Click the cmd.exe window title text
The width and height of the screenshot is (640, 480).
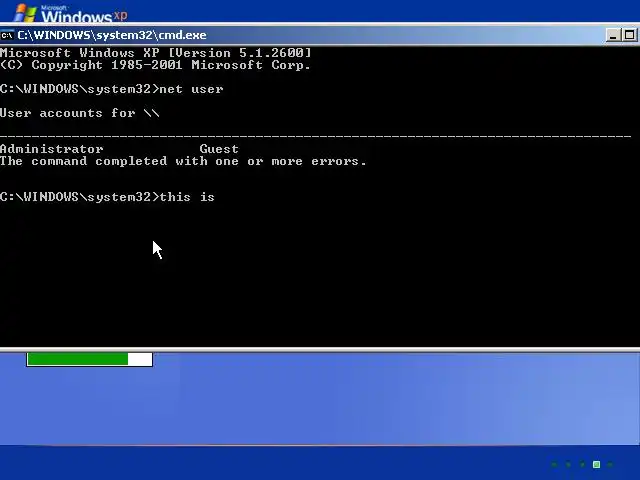[x=112, y=36]
